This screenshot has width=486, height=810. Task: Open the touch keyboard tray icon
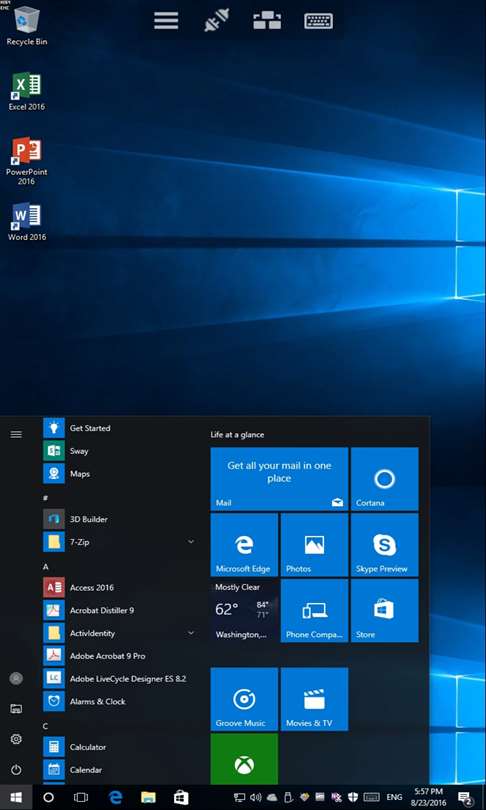[372, 797]
